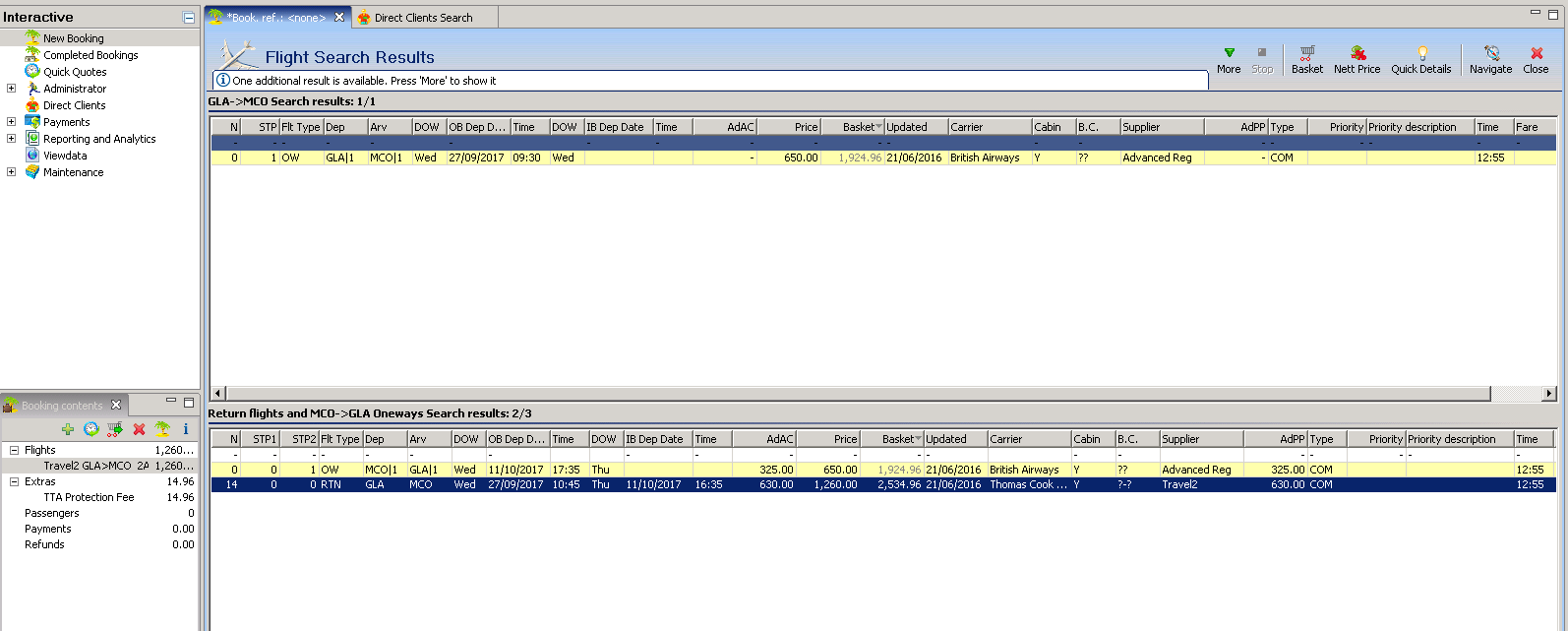Click info icon beside additional result message
Viewport: 1568px width, 631px height.
(x=223, y=81)
